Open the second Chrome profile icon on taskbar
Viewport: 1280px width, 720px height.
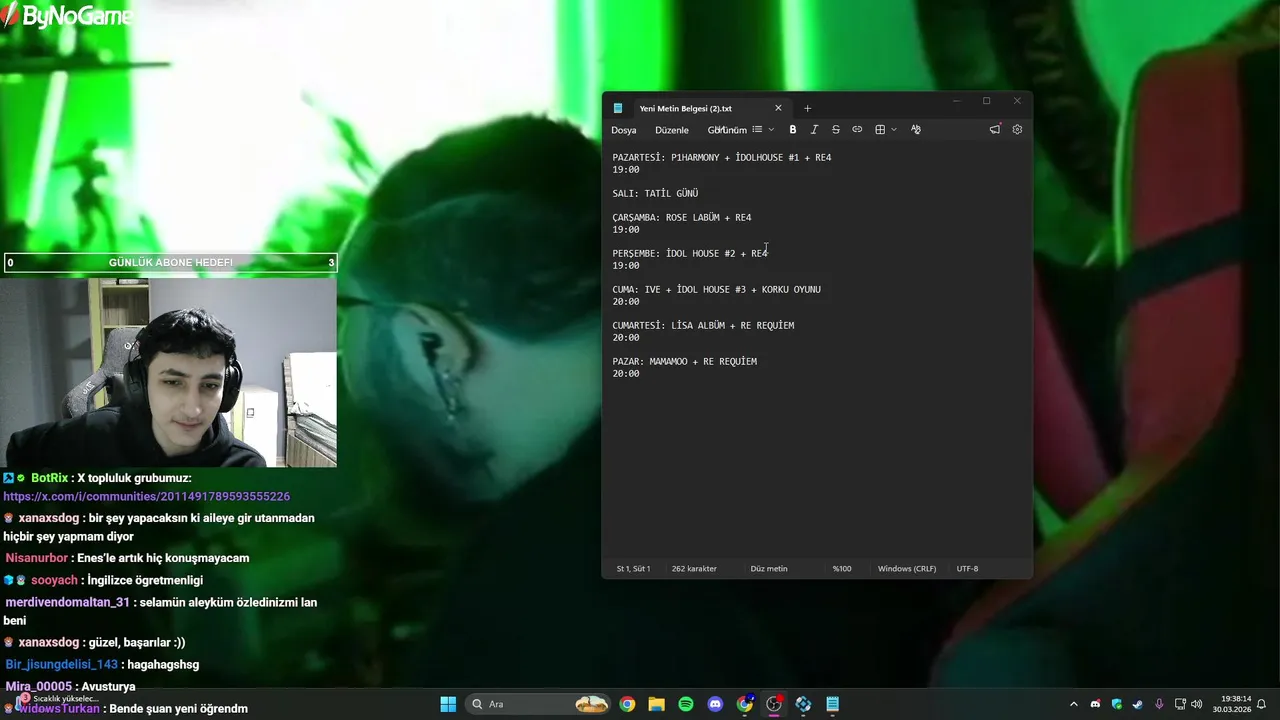(745, 704)
